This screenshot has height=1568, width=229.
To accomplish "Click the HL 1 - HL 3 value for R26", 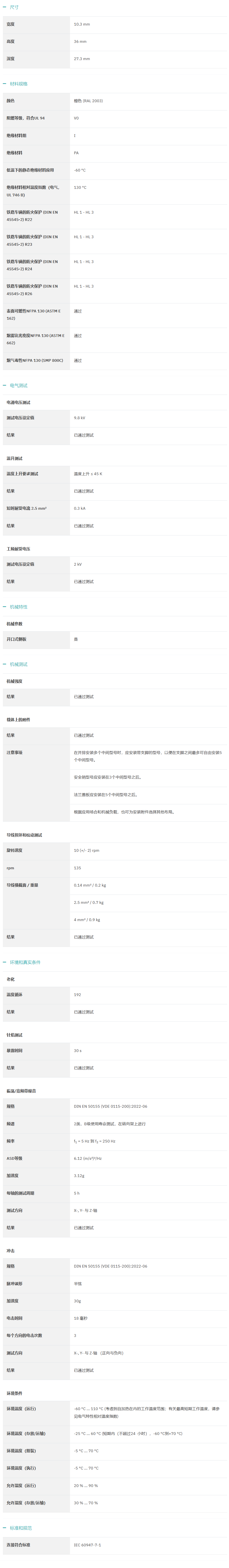I will 84,286.
